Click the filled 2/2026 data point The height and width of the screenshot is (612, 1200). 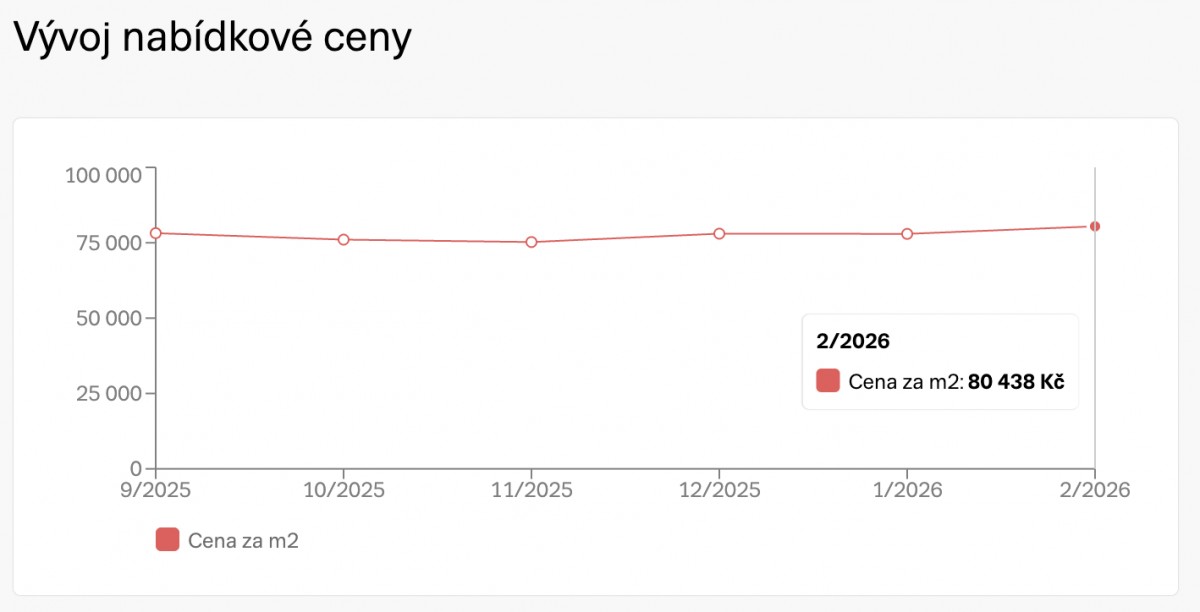1095,226
